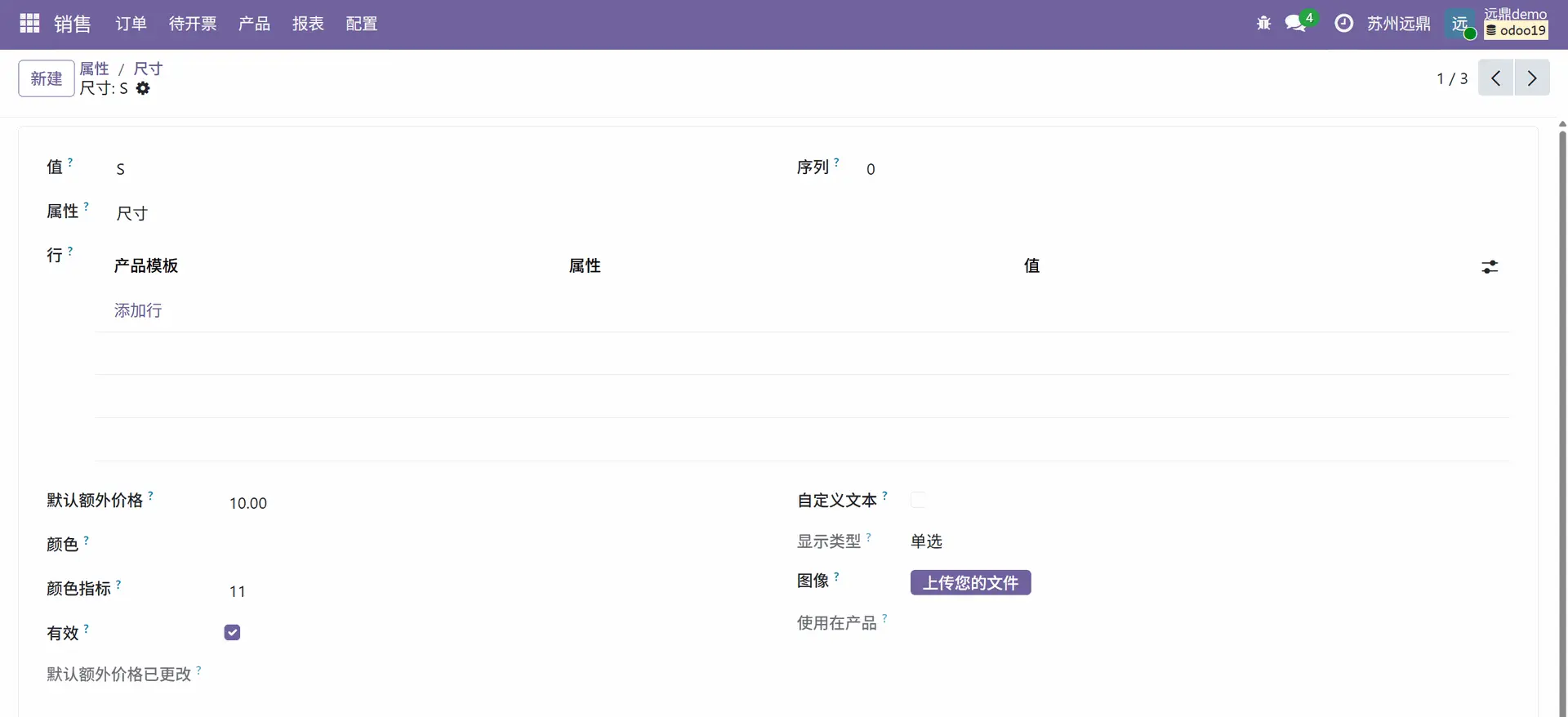The width and height of the screenshot is (1568, 717).
Task: Open column settings adjust icon in table
Action: pos(1490,267)
